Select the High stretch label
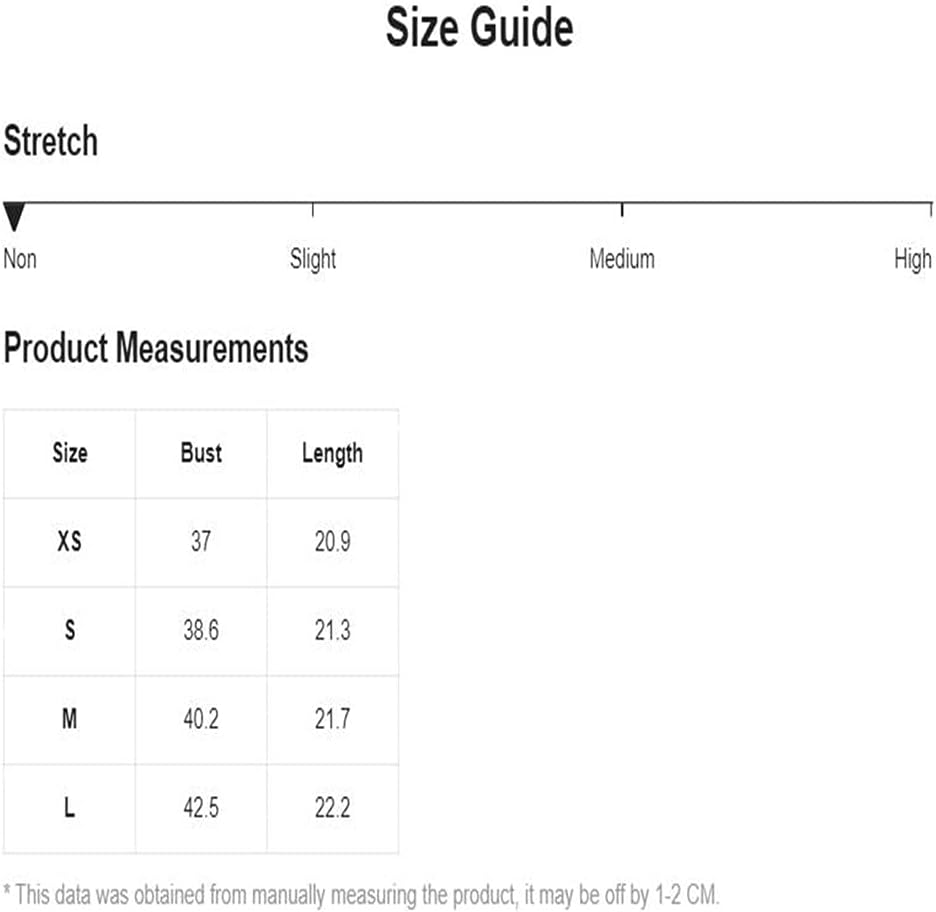 [913, 260]
